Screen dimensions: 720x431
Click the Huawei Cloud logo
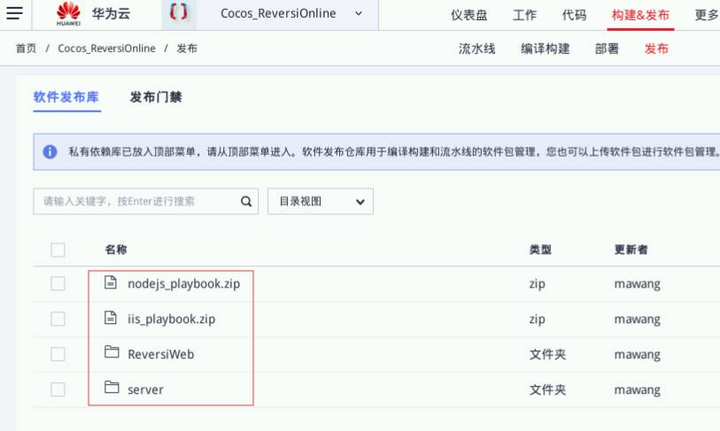click(68, 14)
